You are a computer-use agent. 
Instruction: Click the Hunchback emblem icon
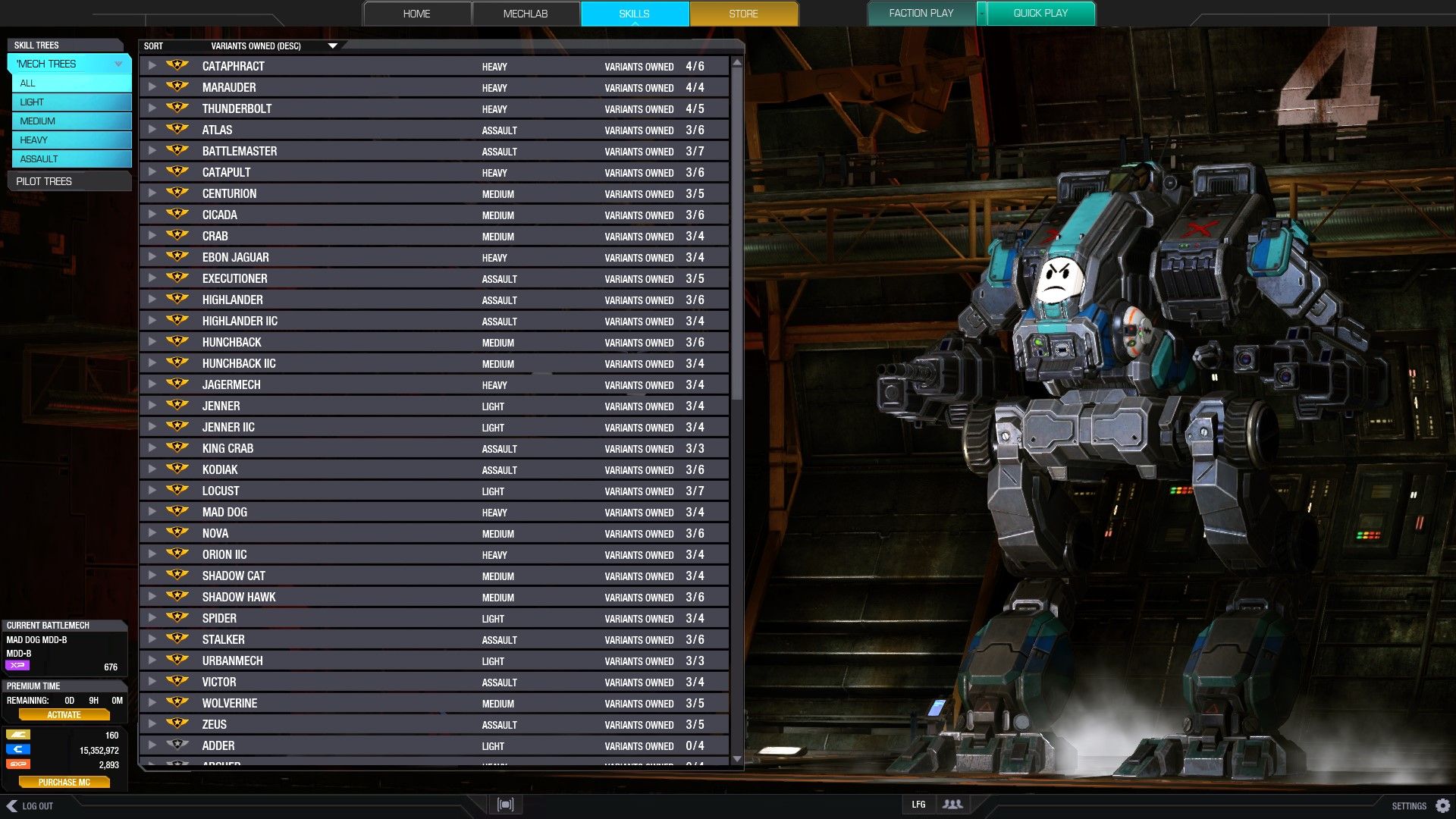(x=177, y=341)
